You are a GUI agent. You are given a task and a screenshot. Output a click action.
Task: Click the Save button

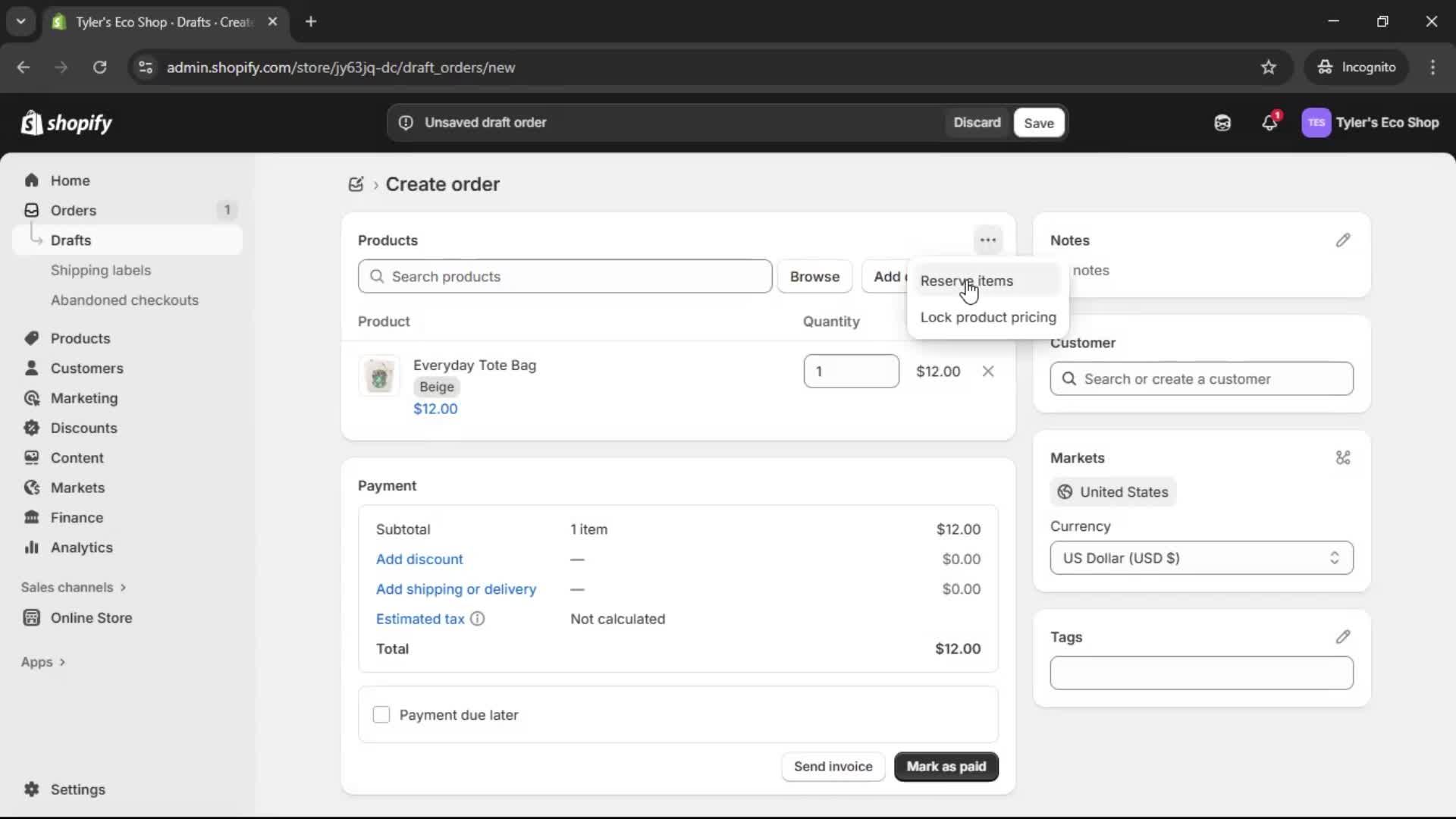click(1038, 123)
